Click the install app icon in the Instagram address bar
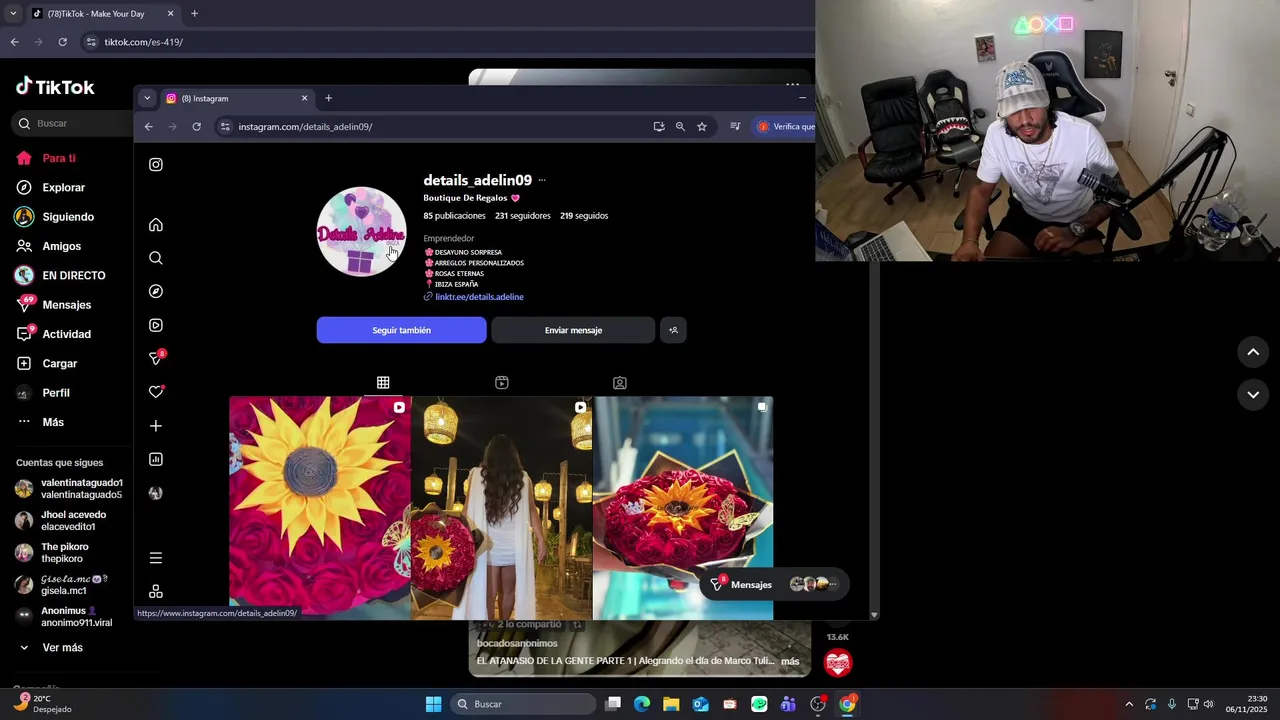Image resolution: width=1280 pixels, height=720 pixels. click(x=659, y=127)
